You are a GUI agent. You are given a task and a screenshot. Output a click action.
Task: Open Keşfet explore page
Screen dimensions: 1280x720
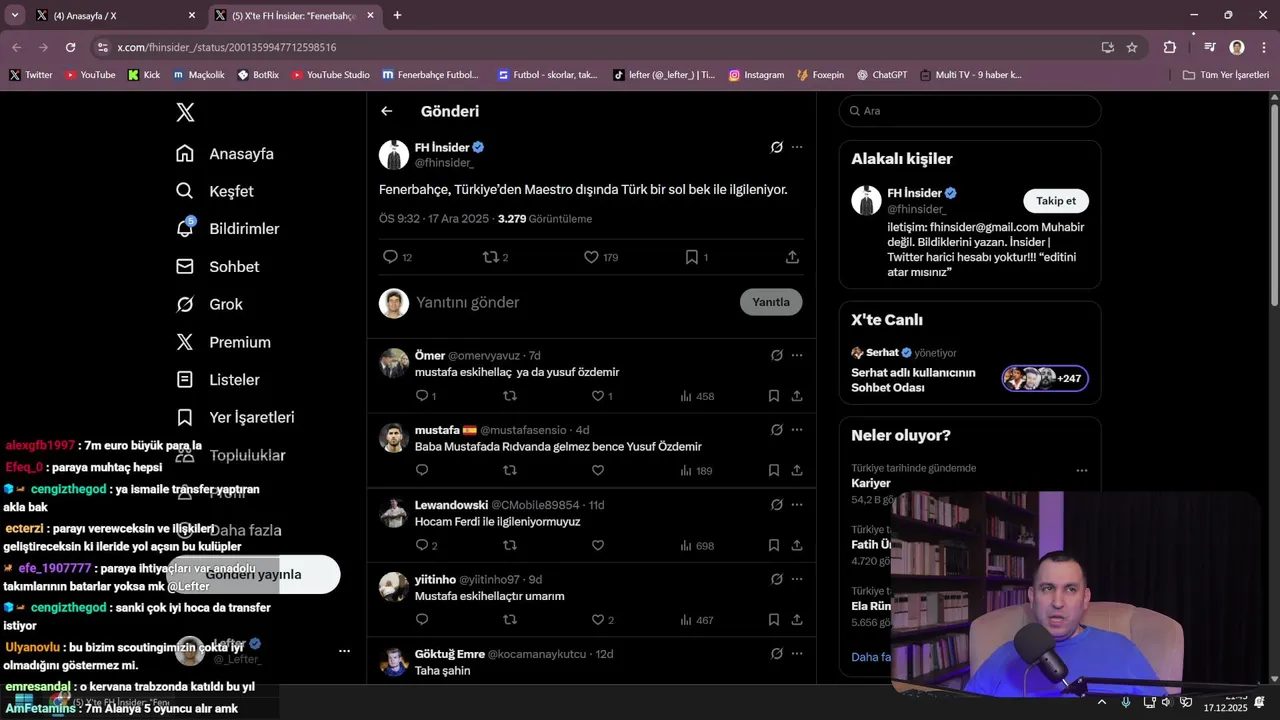(214, 191)
